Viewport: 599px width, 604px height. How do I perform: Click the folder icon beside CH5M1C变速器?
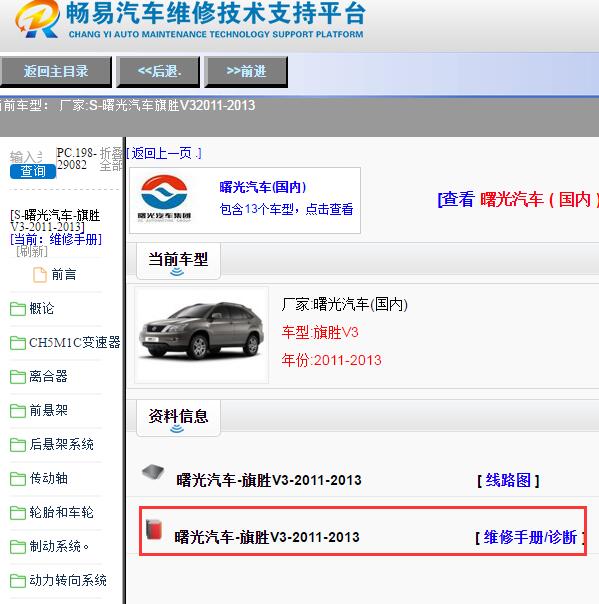[18, 342]
